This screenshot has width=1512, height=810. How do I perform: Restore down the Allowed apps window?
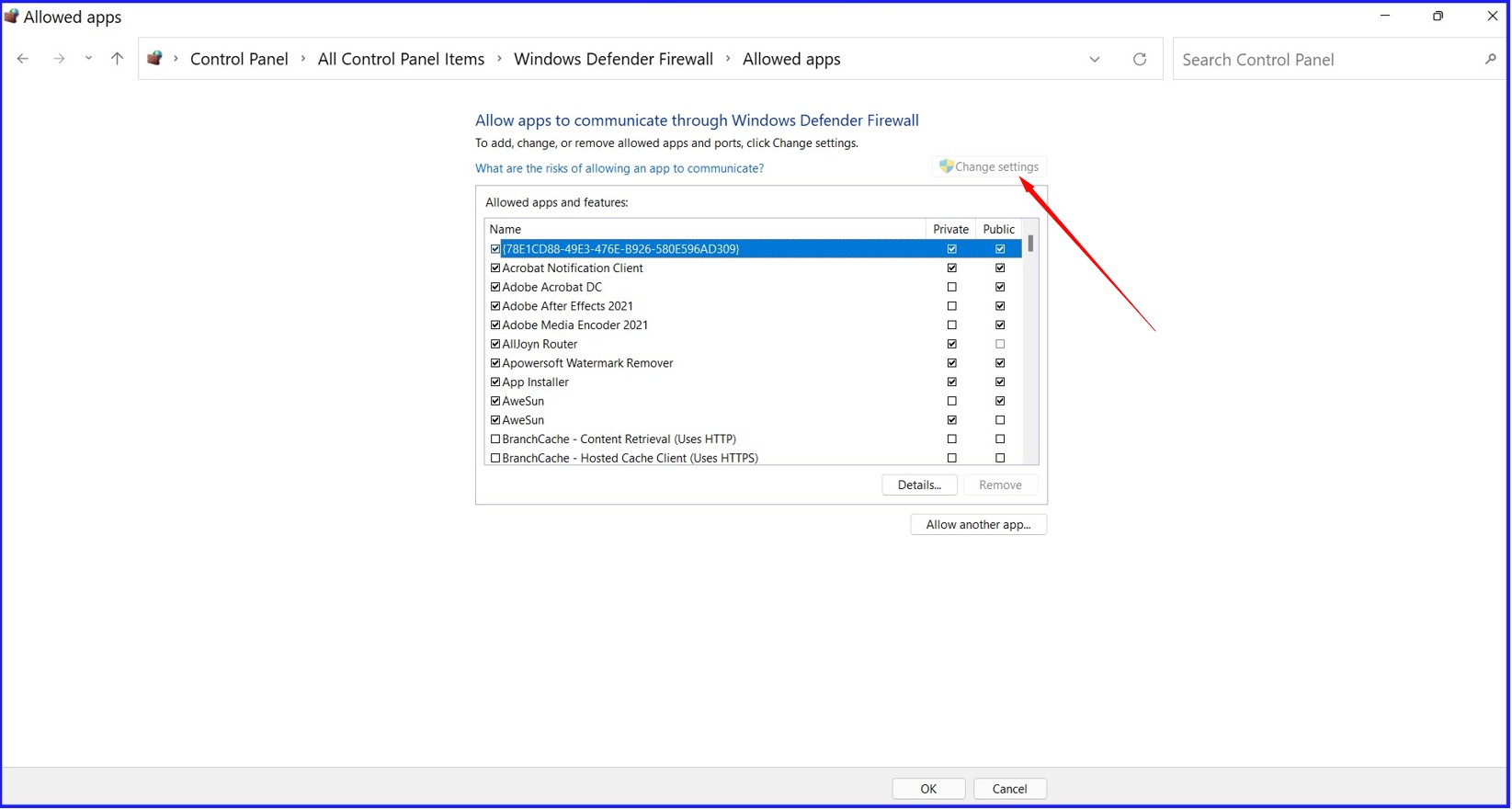coord(1438,17)
